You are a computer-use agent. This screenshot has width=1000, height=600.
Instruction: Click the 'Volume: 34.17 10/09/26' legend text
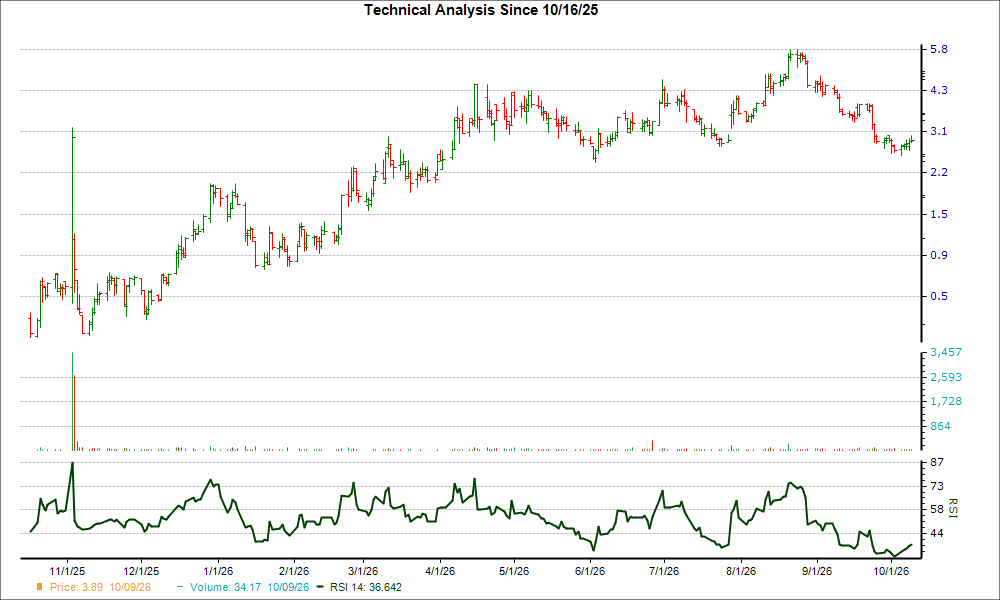coord(249,587)
